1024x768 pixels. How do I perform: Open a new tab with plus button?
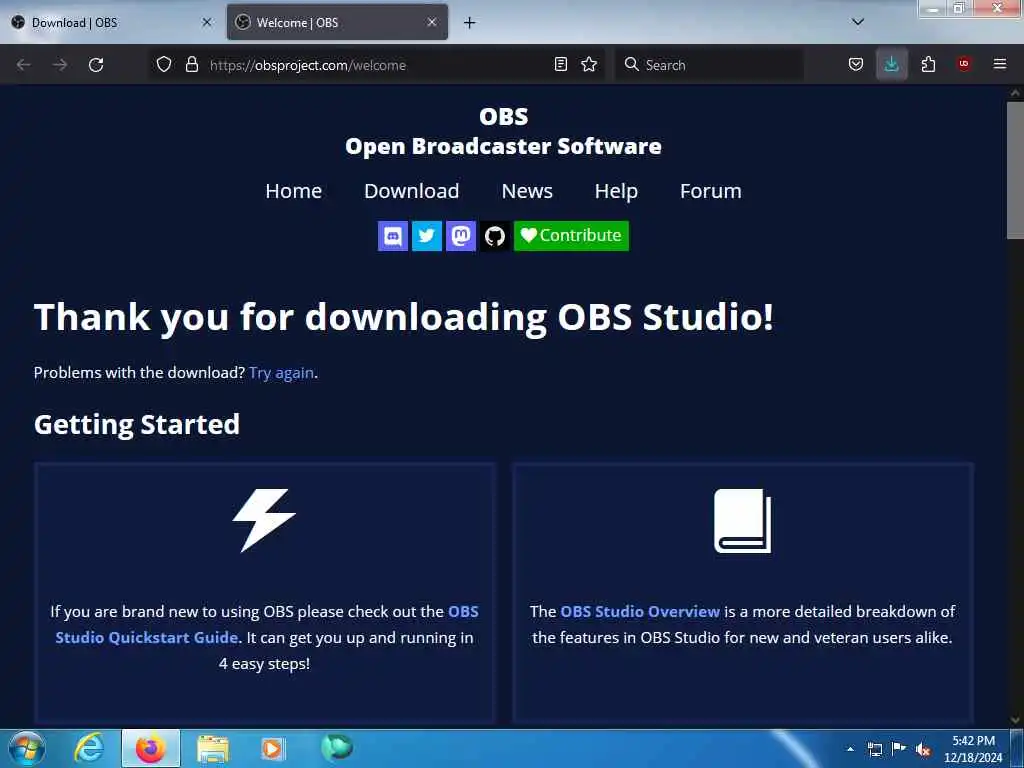469,23
